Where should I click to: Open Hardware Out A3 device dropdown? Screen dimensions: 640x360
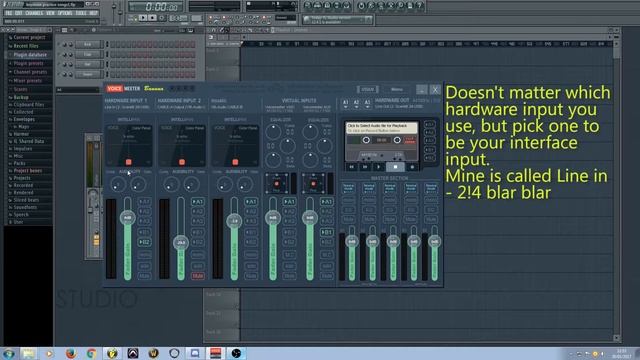pyautogui.click(x=367, y=104)
